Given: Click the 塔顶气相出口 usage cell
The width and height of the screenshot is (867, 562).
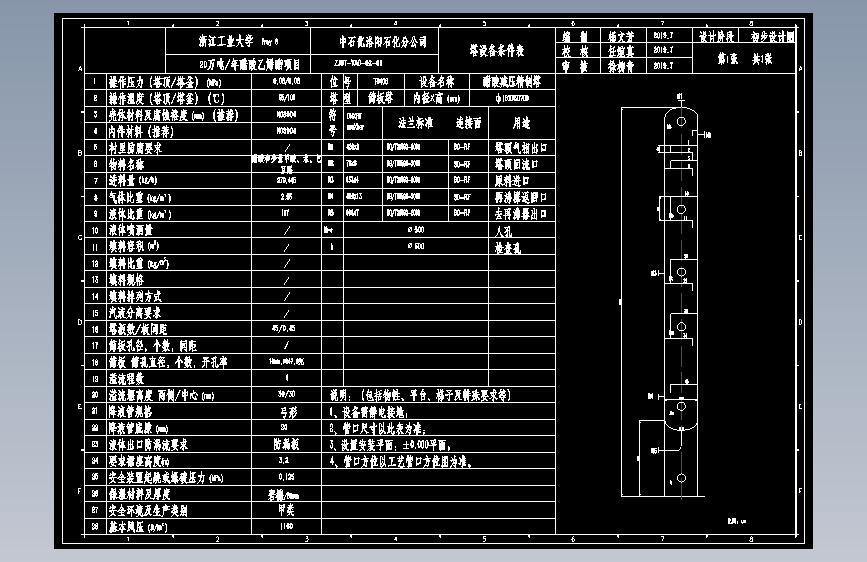Looking at the screenshot, I should coord(521,148).
